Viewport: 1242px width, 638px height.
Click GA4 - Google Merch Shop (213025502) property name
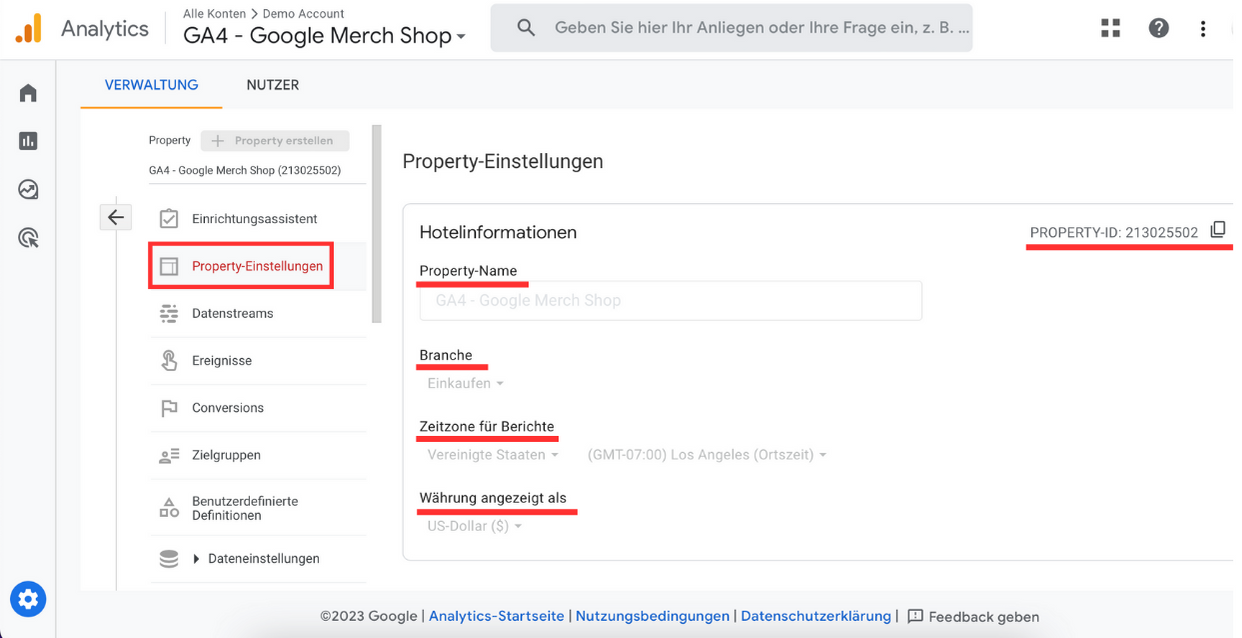tap(245, 170)
